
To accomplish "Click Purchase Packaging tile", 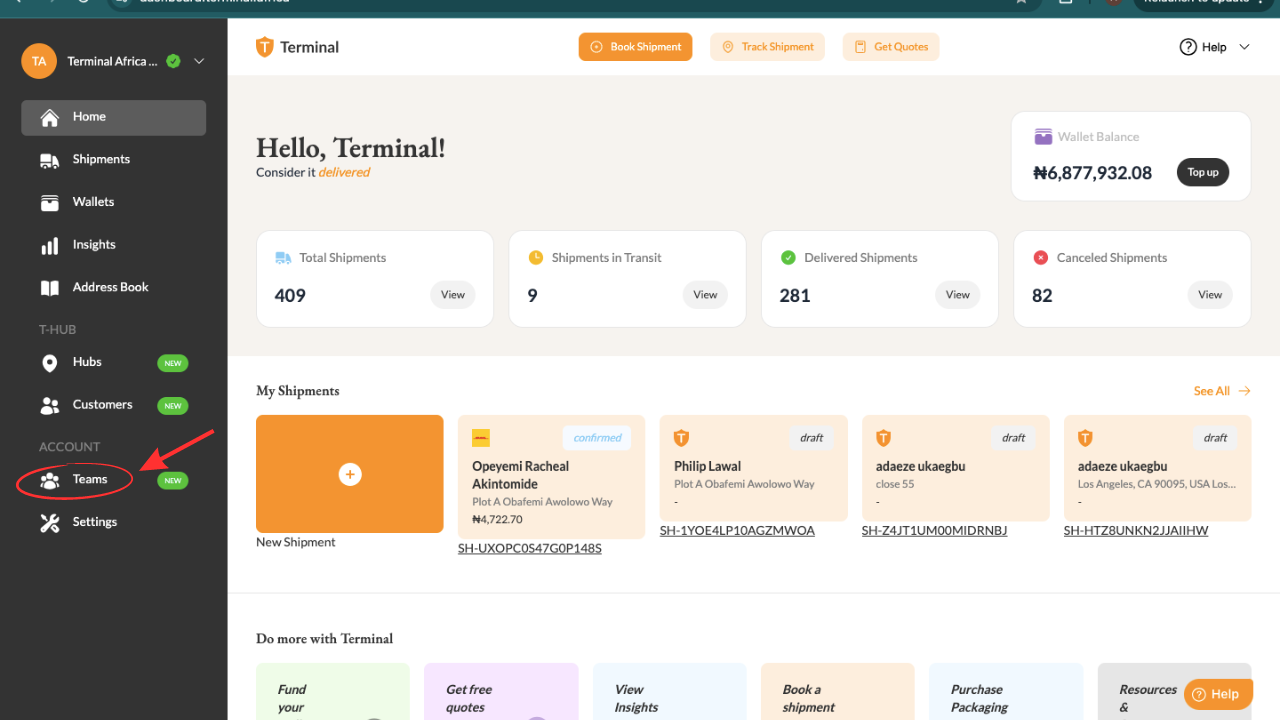I will tap(1006, 692).
